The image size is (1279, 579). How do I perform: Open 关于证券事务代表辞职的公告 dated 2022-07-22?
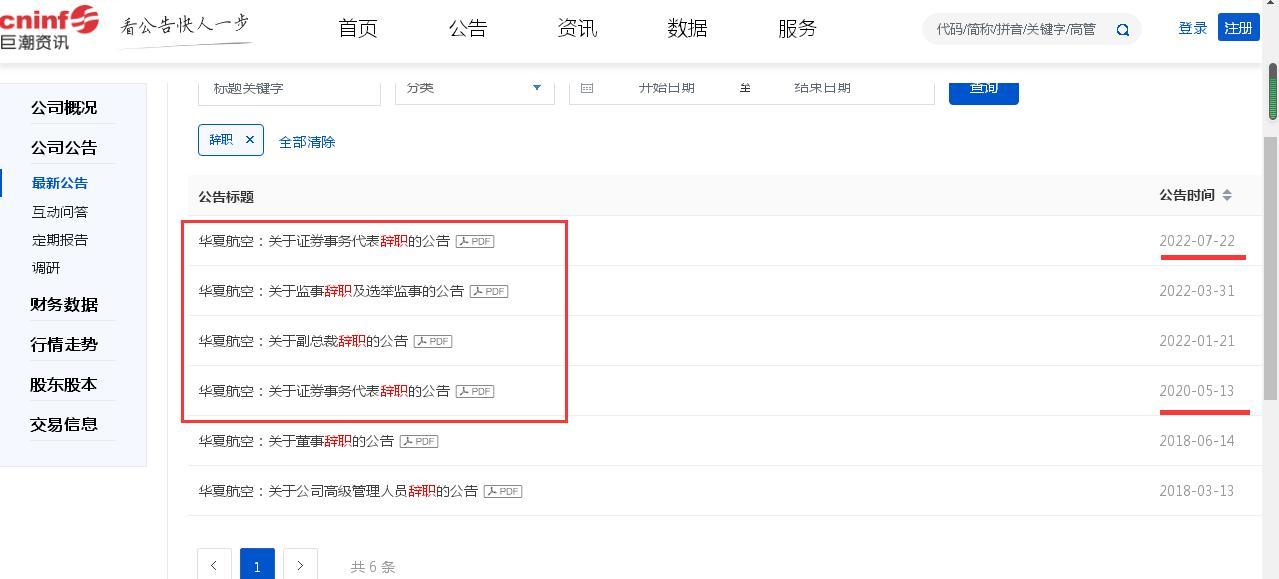point(324,241)
